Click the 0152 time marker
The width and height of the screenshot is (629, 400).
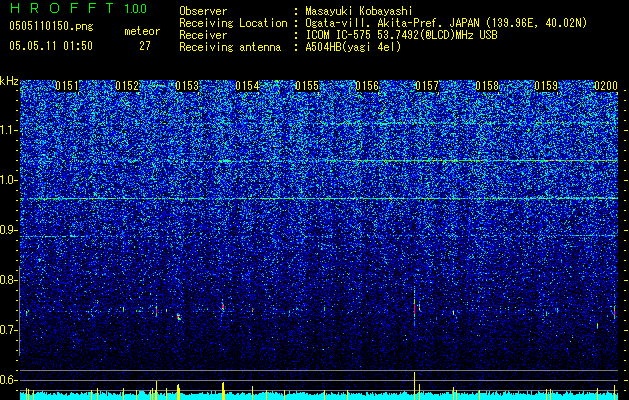[127, 86]
